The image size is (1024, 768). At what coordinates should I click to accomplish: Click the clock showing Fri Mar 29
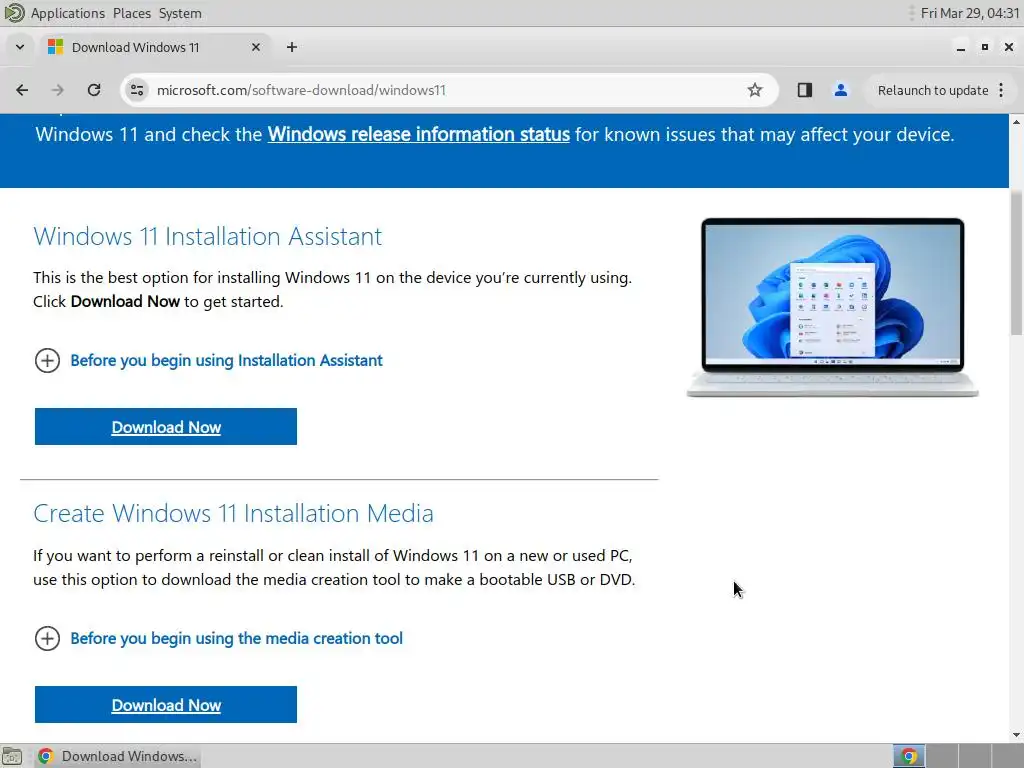click(x=970, y=13)
